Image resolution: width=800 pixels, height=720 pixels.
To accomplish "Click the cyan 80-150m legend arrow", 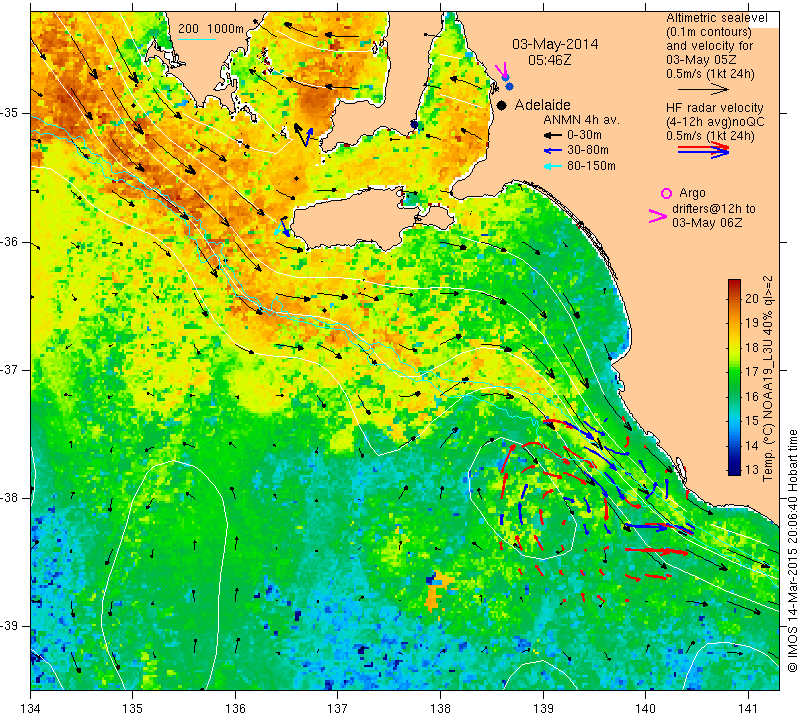I will pyautogui.click(x=552, y=166).
